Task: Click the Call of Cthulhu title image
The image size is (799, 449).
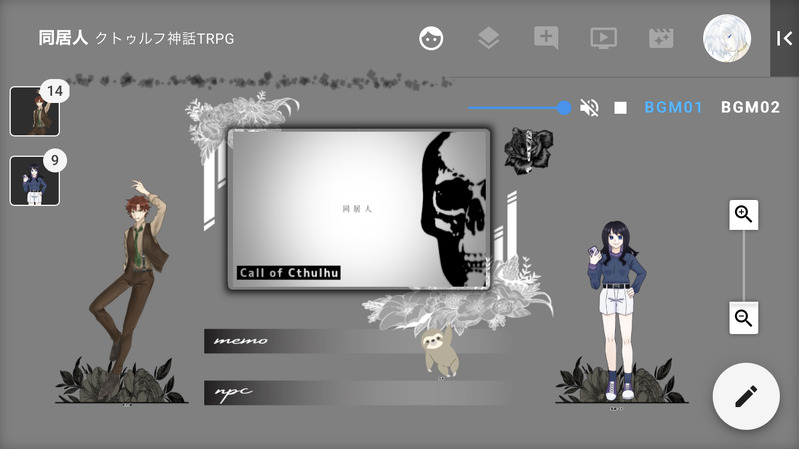Action: tap(359, 209)
